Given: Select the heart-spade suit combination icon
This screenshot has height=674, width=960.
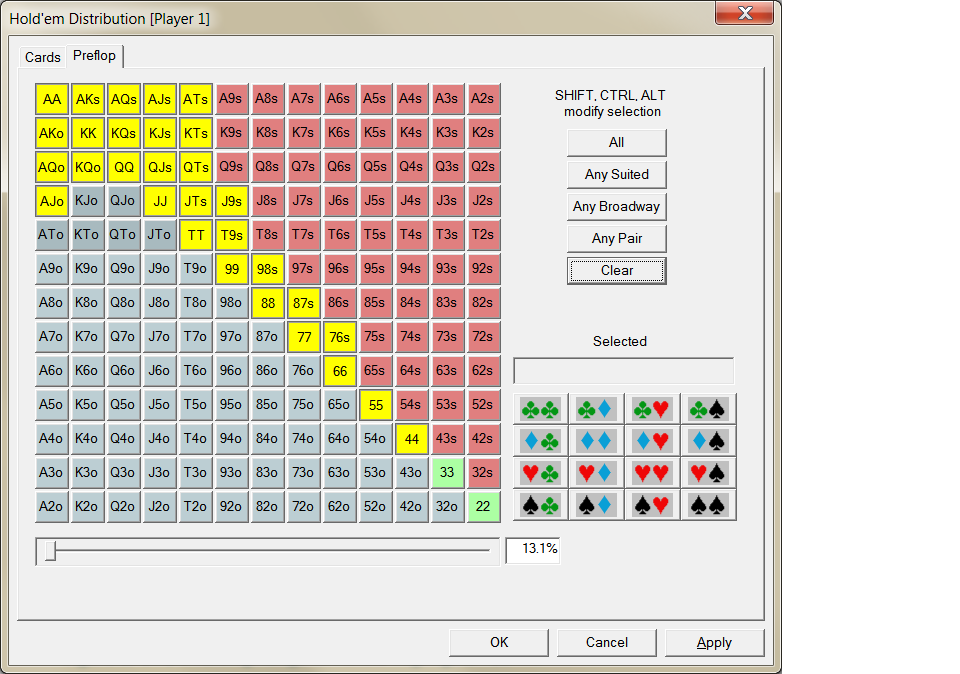Looking at the screenshot, I should 708,473.
